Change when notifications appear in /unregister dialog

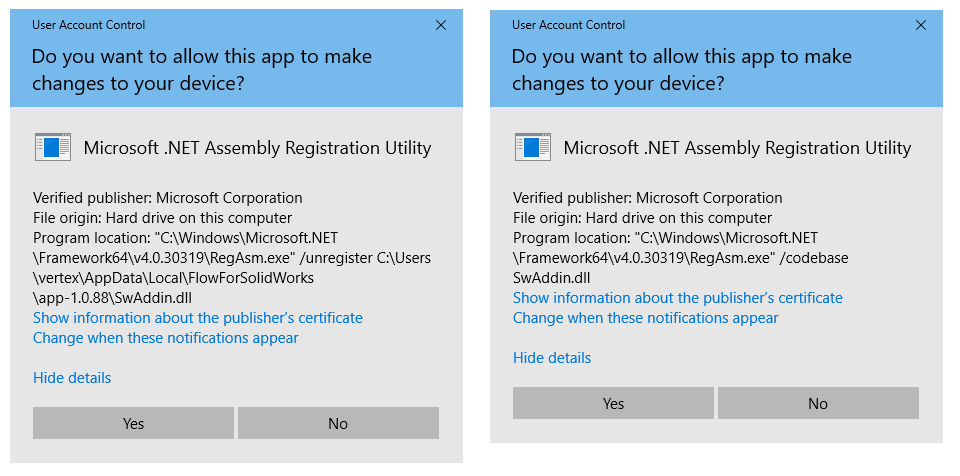166,338
